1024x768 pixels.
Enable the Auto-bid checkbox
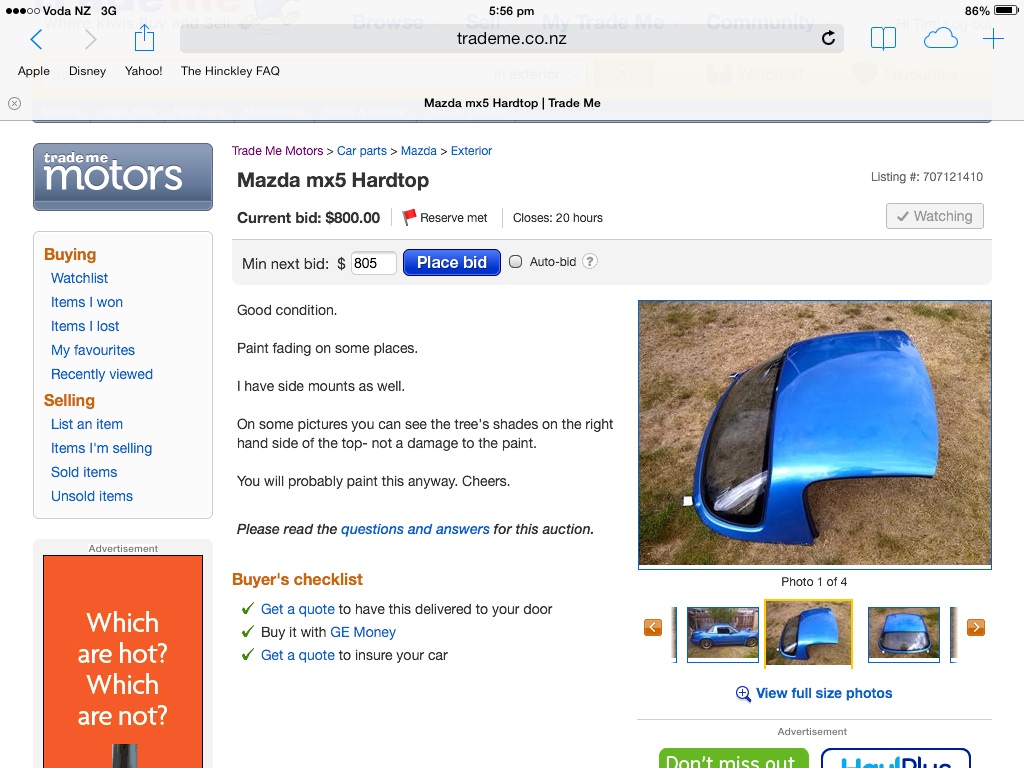(x=515, y=262)
